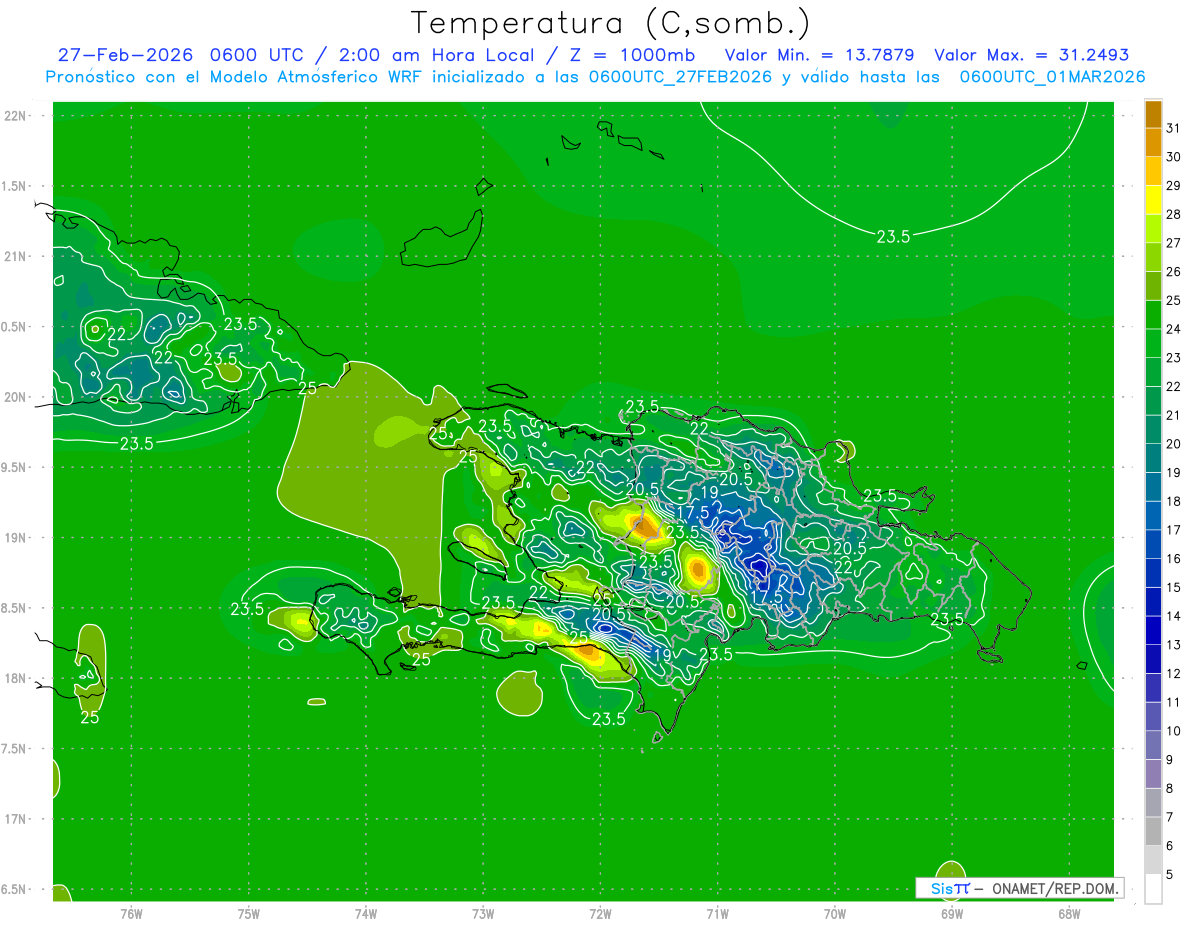Click the 20N latitude axis label
The image size is (1200, 927).
[x=17, y=397]
